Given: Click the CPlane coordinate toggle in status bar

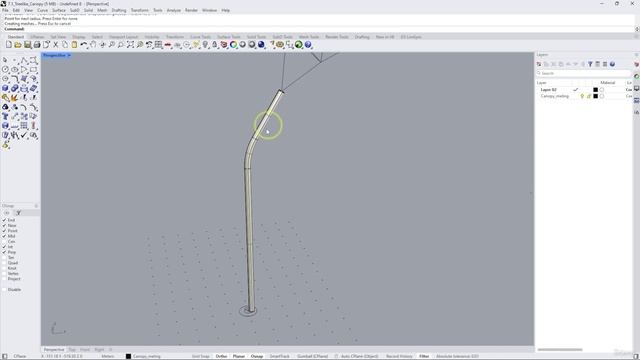Looking at the screenshot, I should [20, 356].
